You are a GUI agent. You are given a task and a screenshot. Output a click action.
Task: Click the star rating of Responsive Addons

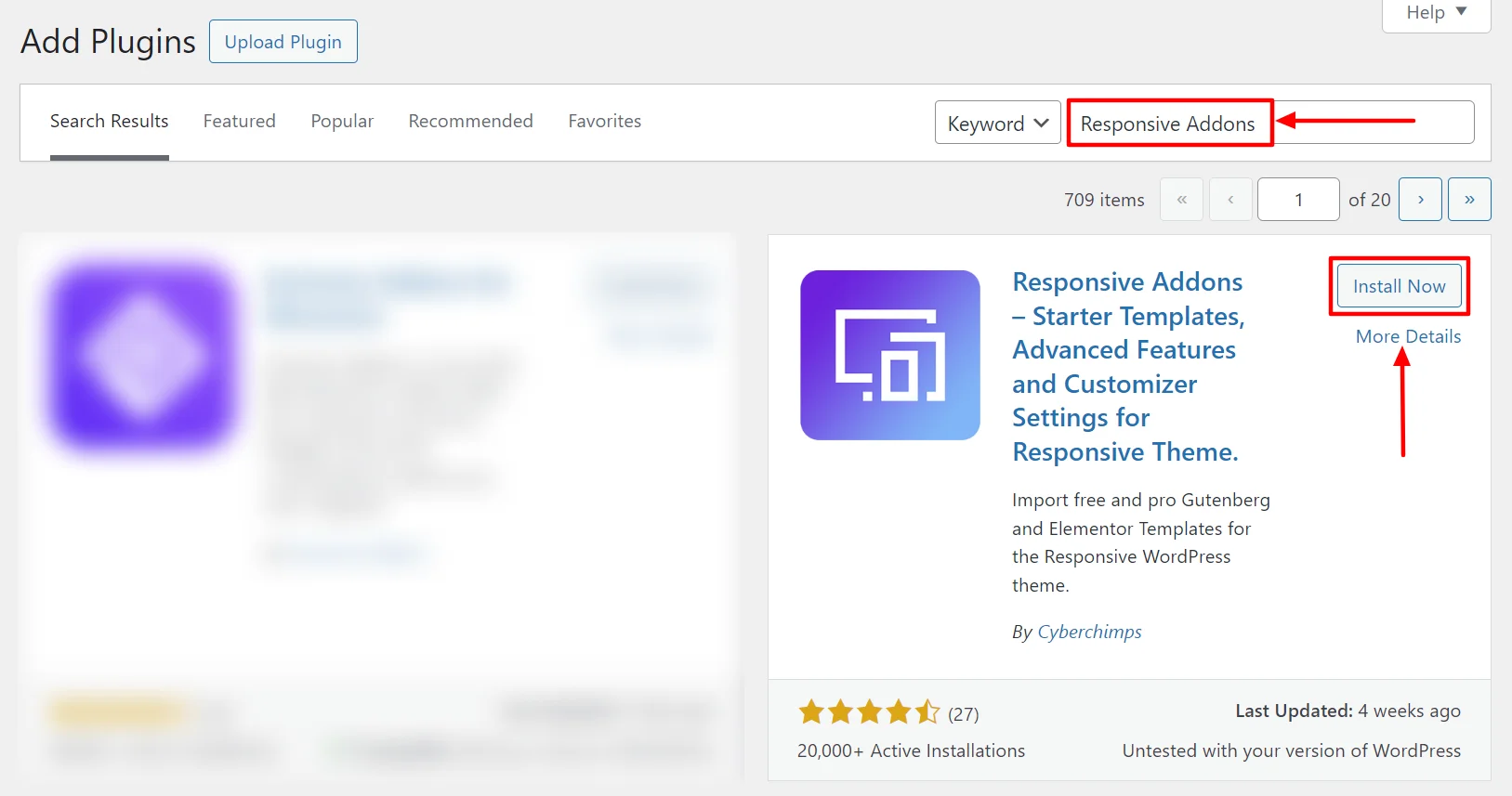869,712
